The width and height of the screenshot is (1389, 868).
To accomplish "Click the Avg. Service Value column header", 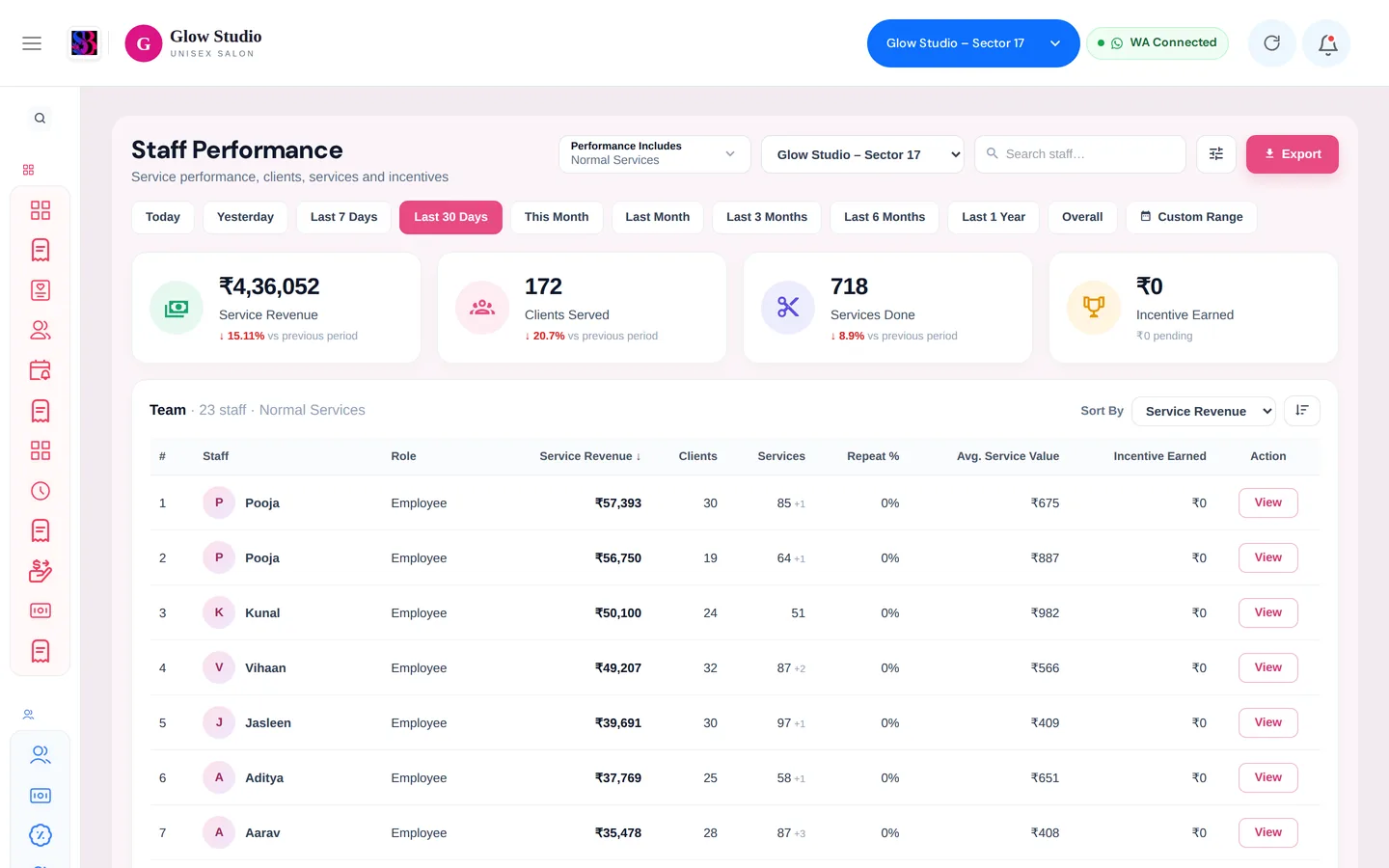I will coord(1008,456).
